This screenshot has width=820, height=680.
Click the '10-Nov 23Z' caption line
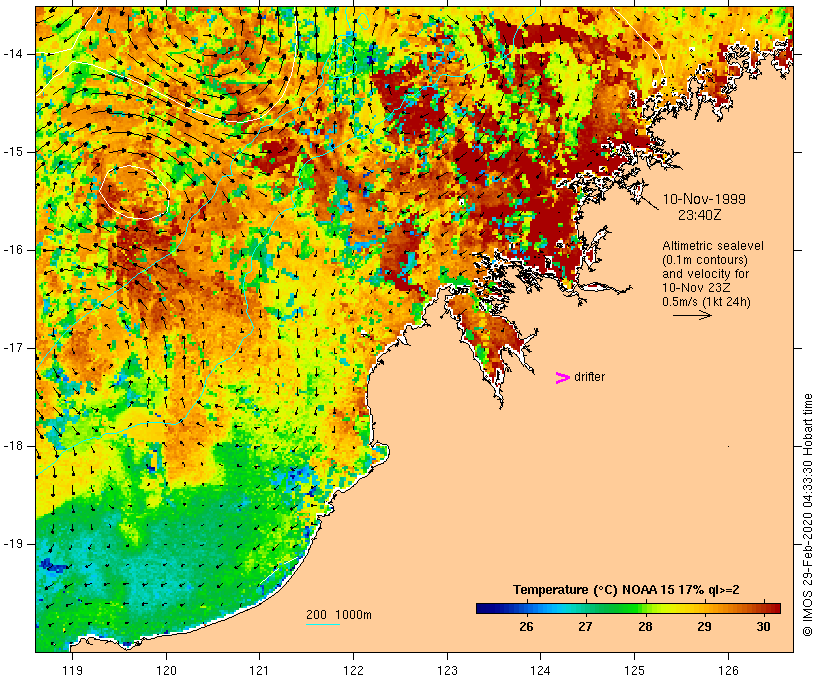click(x=696, y=288)
